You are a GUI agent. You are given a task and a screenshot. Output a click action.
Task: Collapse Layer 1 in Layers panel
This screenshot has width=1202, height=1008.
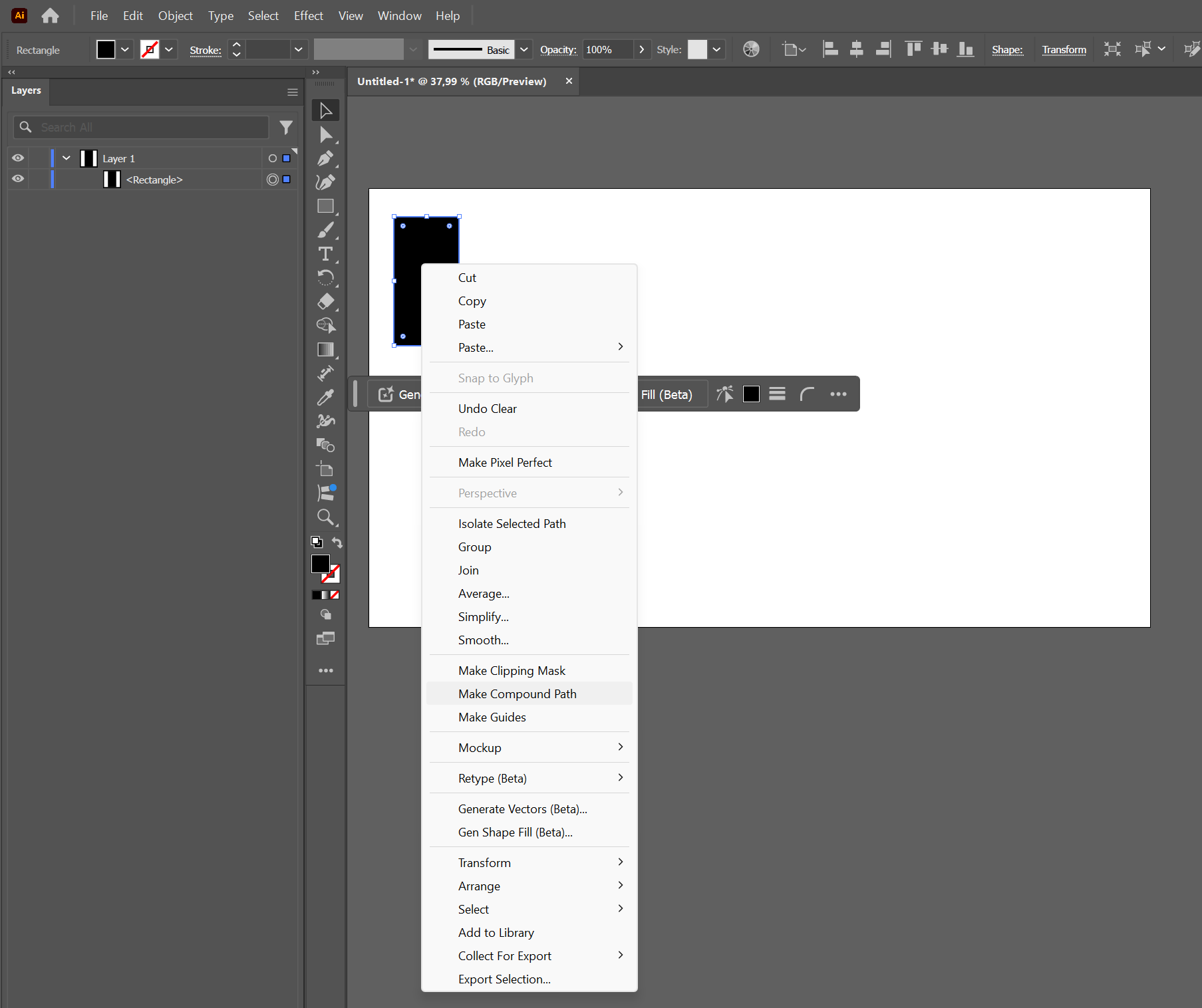[67, 158]
